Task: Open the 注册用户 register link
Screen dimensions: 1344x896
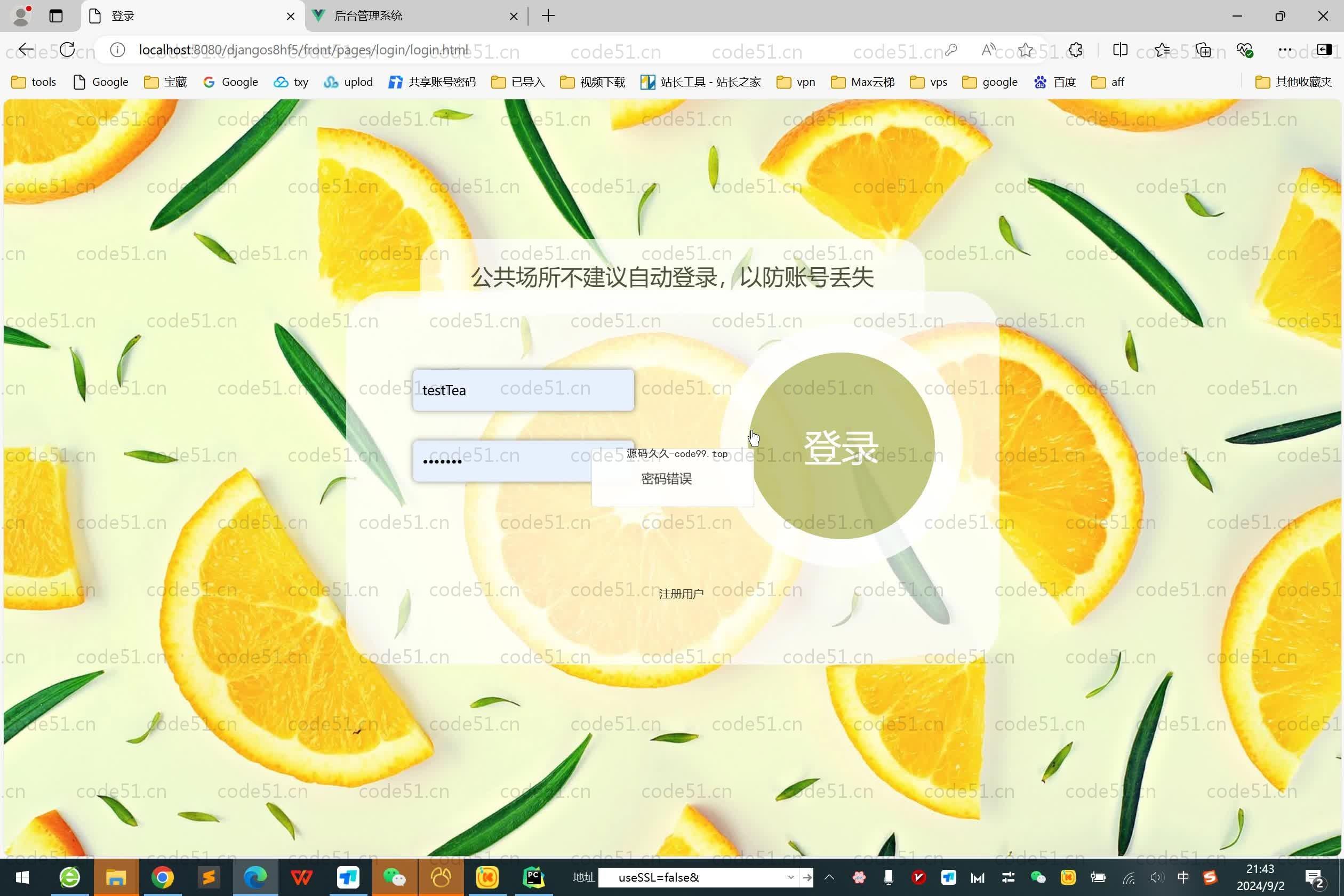Action: click(681, 594)
